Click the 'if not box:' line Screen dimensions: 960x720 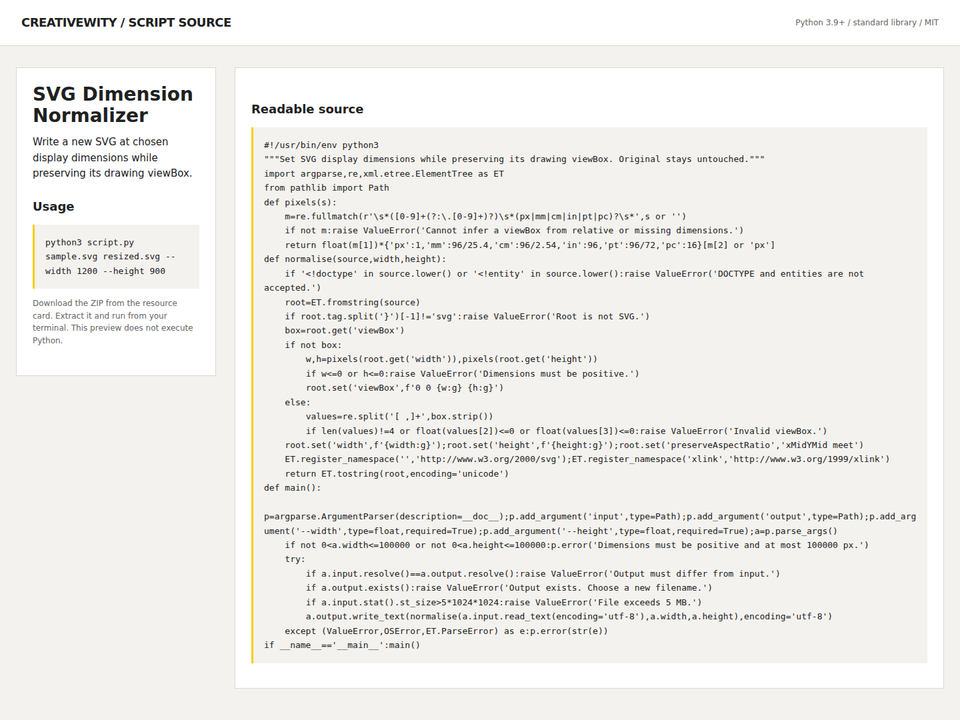tap(313, 345)
